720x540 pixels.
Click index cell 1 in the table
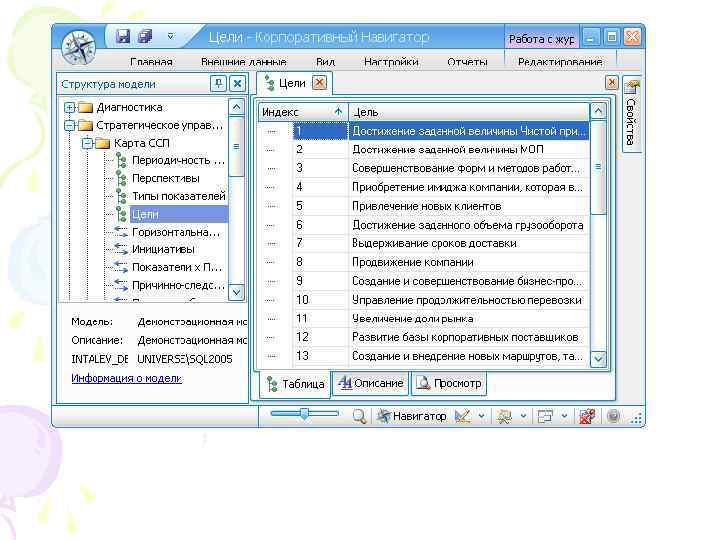point(320,131)
